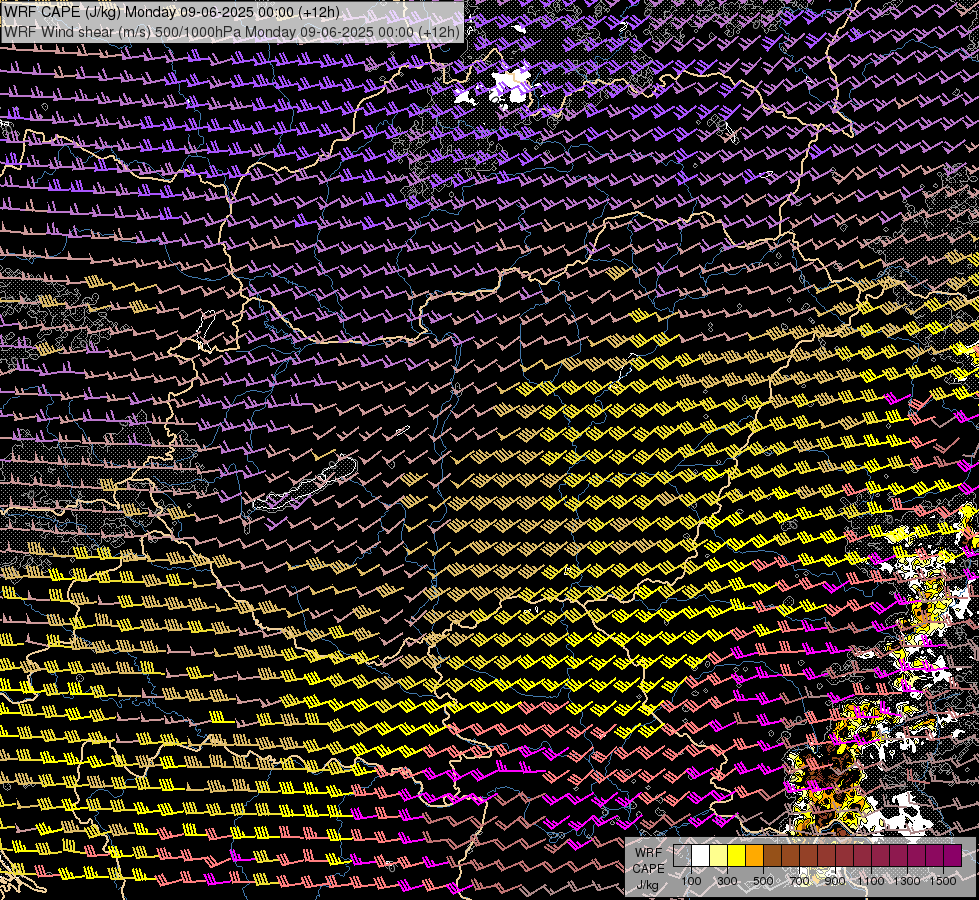Select the bright yellow CAPE legend swatch

point(737,855)
